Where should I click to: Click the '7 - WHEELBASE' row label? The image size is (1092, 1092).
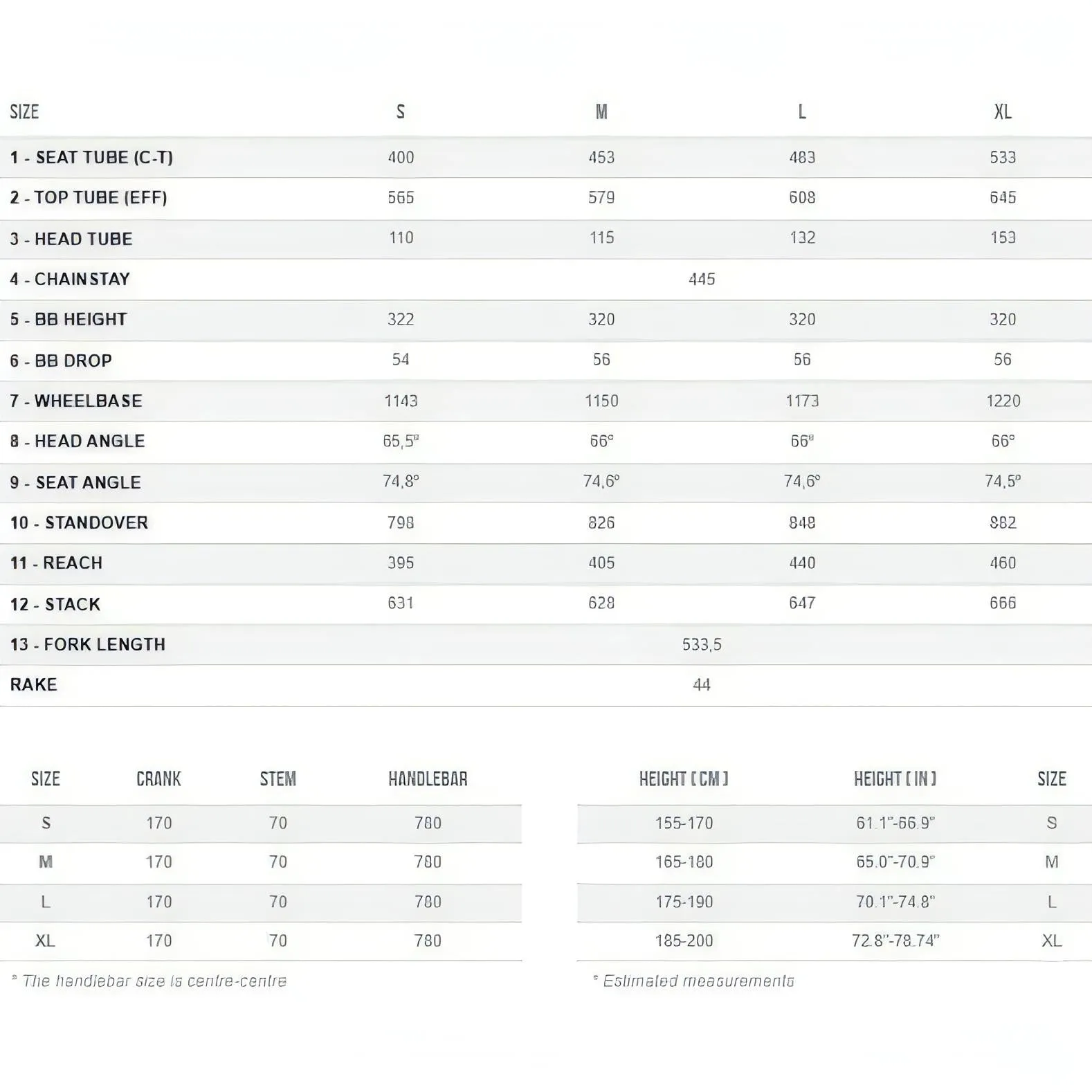(76, 401)
